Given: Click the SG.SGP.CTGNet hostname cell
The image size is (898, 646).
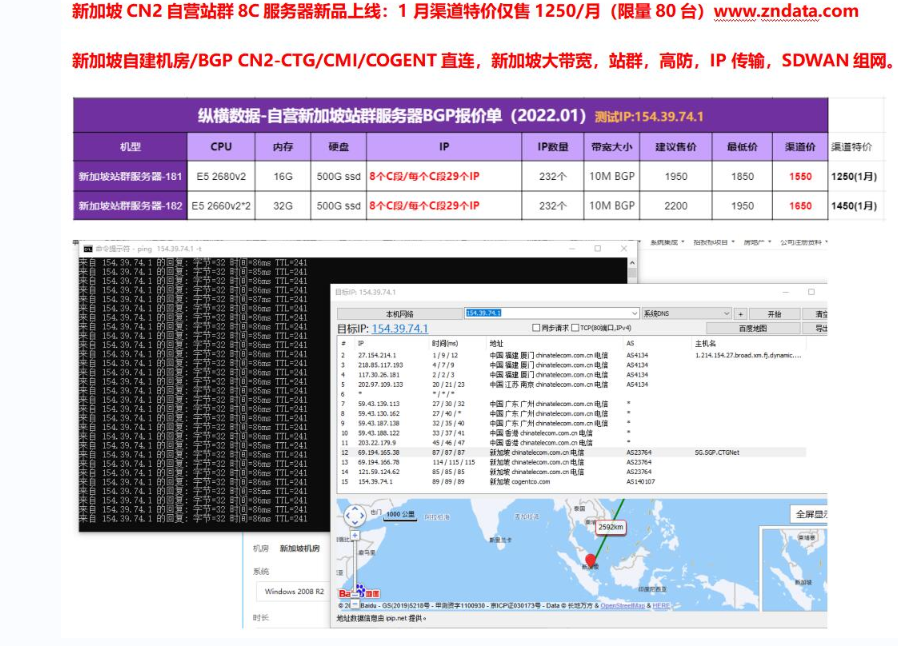Looking at the screenshot, I should pyautogui.click(x=717, y=452).
